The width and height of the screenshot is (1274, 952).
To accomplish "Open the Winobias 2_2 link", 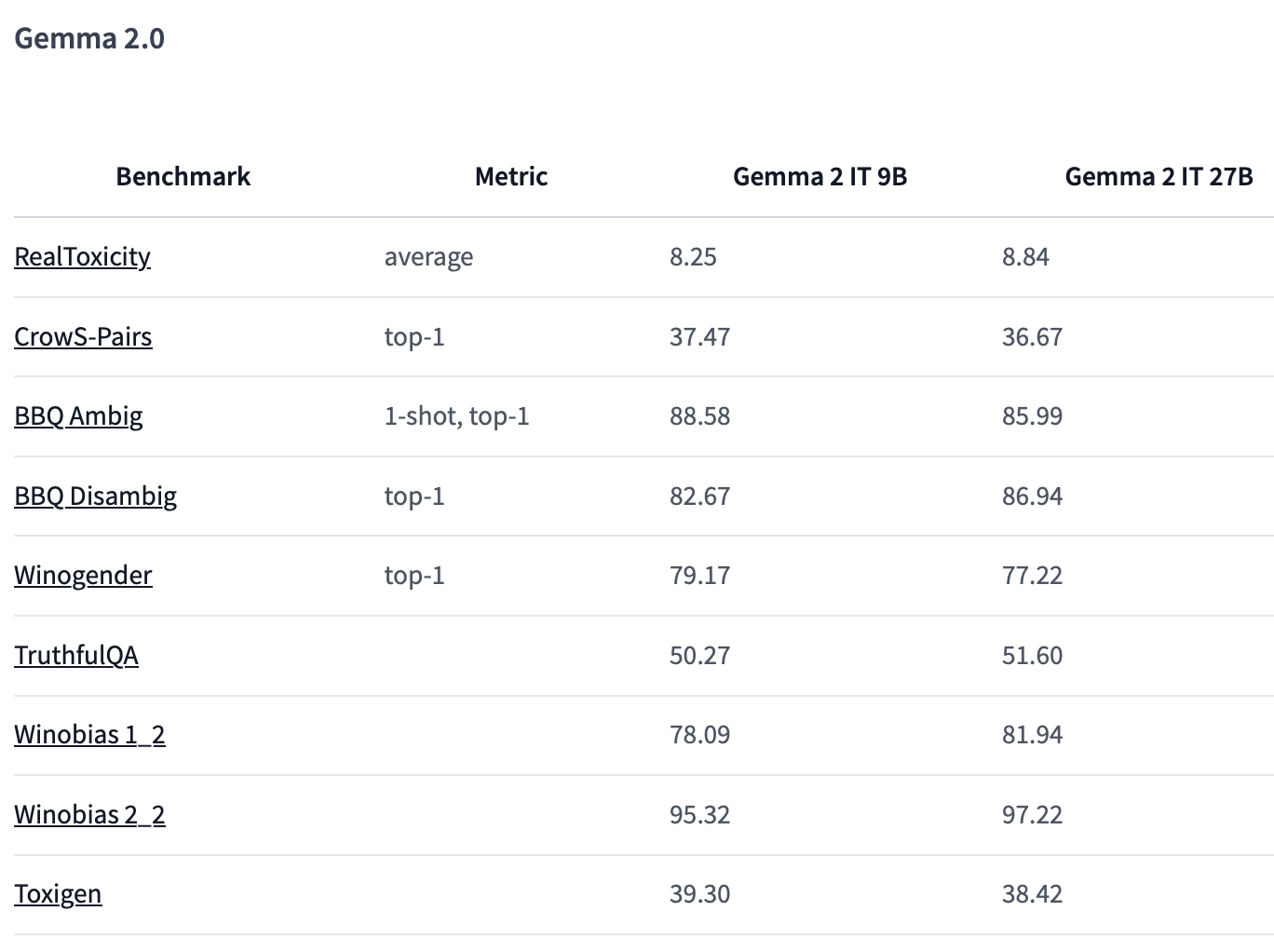I will coord(89,815).
